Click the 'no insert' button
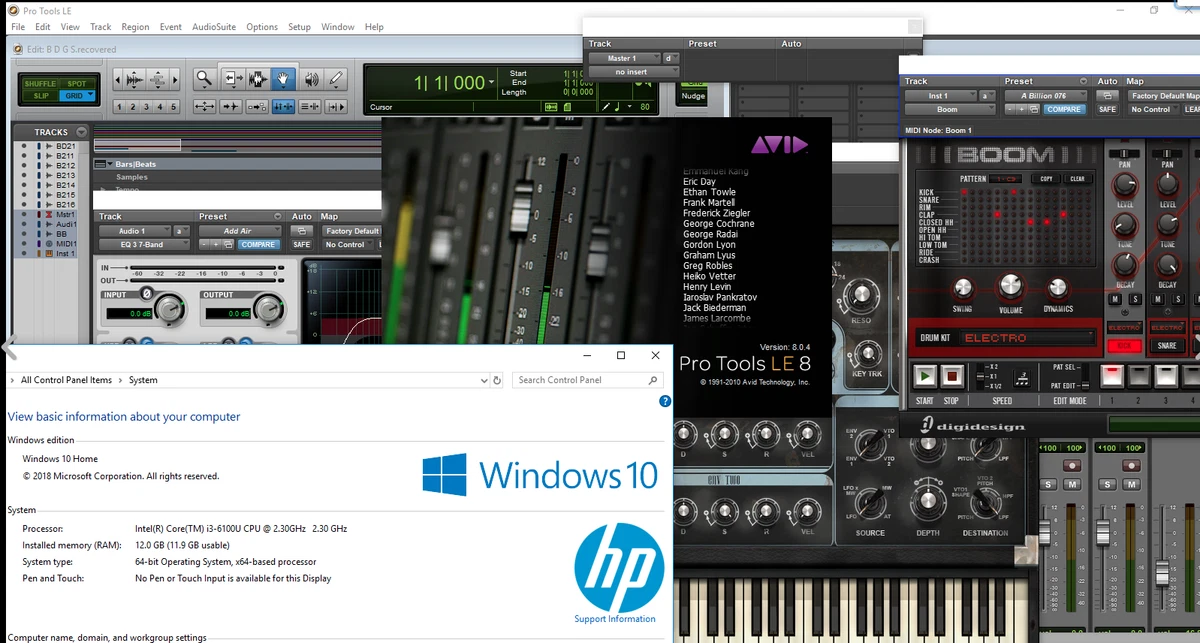The width and height of the screenshot is (1200, 643). [633, 71]
